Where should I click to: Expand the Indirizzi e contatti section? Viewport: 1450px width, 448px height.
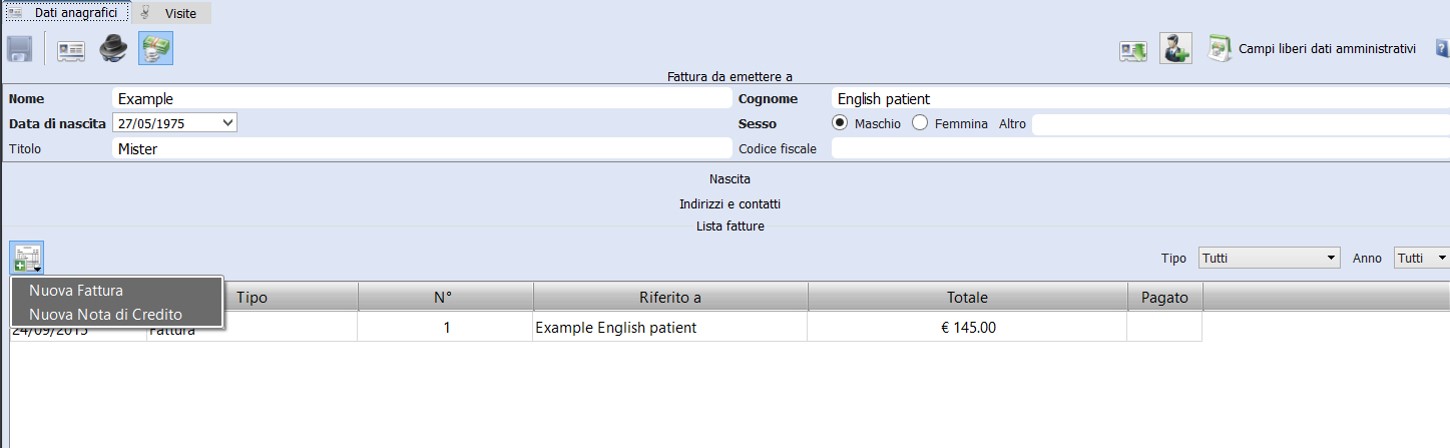[729, 203]
